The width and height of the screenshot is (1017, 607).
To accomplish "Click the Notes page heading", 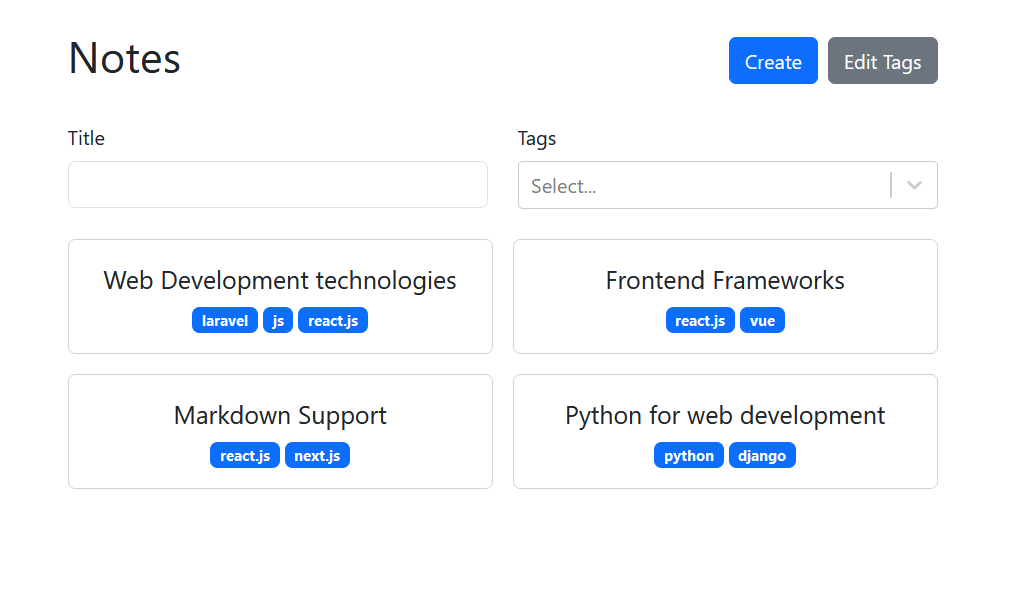I will pos(125,58).
